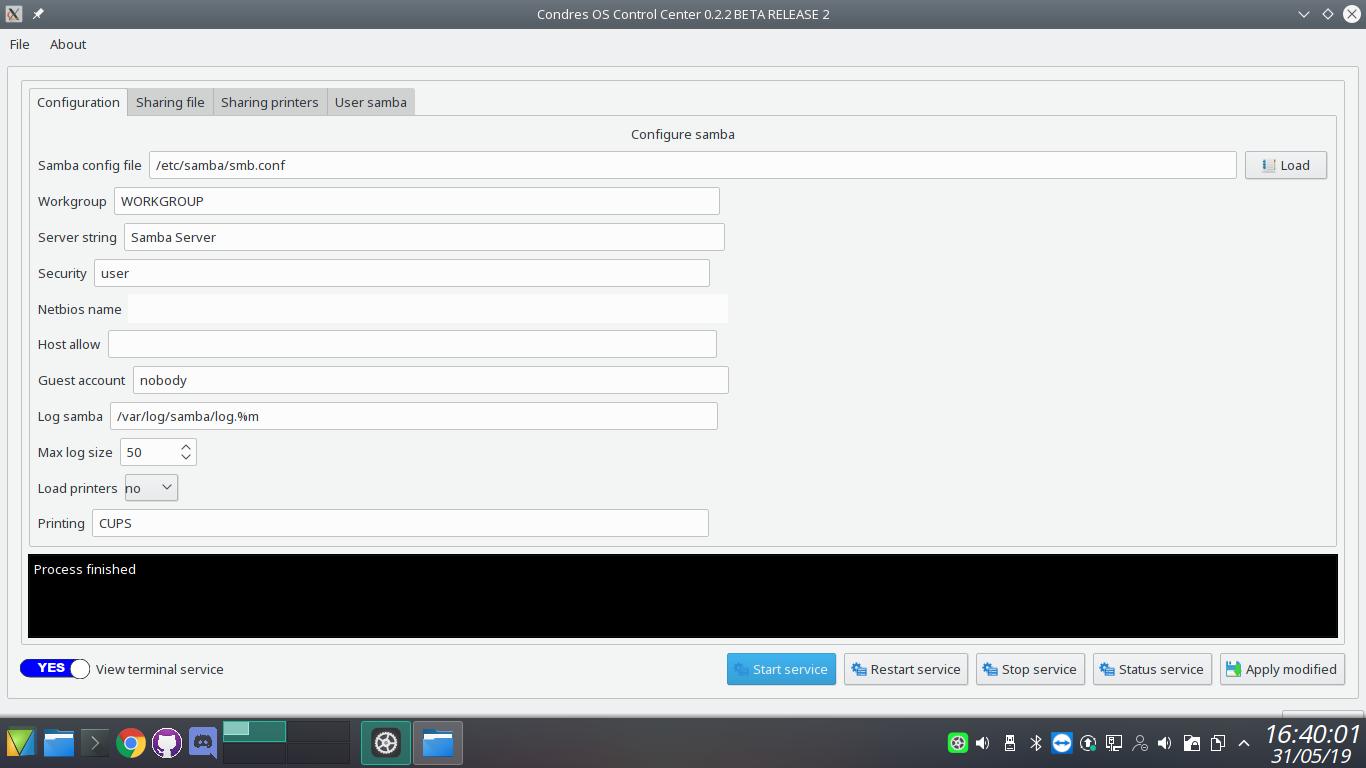Viewport: 1366px width, 768px height.
Task: Click the pin icon in the title bar
Action: [x=38, y=14]
